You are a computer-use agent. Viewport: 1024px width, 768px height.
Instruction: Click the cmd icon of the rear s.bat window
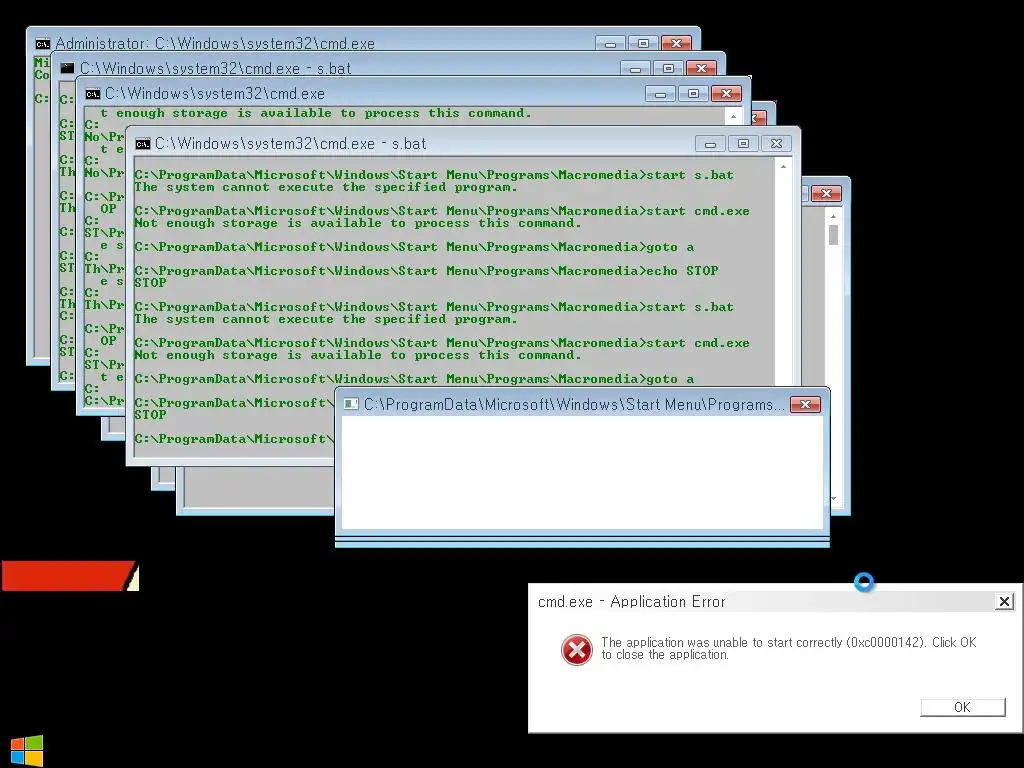(x=67, y=68)
